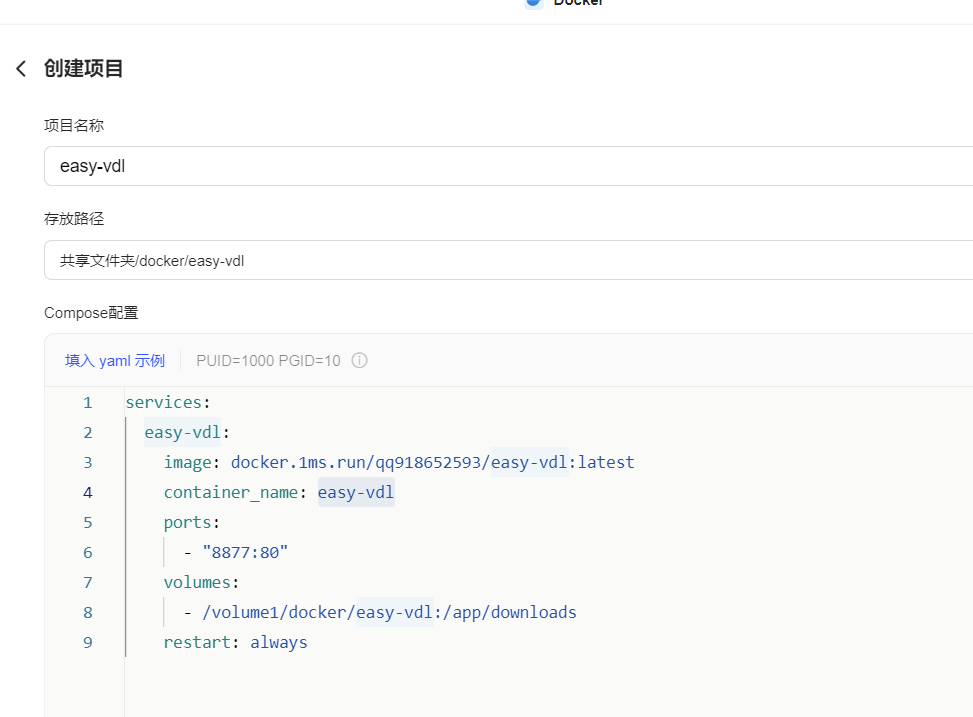Click the 填入 yaml 示例 link
Image resolution: width=973 pixels, height=717 pixels.
[115, 360]
